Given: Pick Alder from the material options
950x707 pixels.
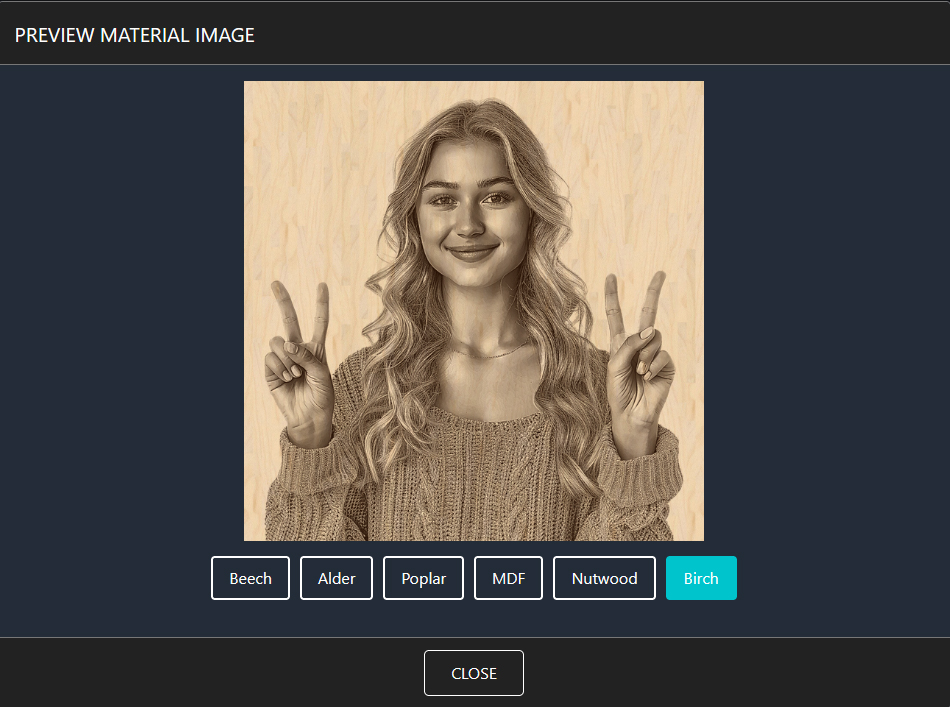Looking at the screenshot, I should (x=336, y=578).
